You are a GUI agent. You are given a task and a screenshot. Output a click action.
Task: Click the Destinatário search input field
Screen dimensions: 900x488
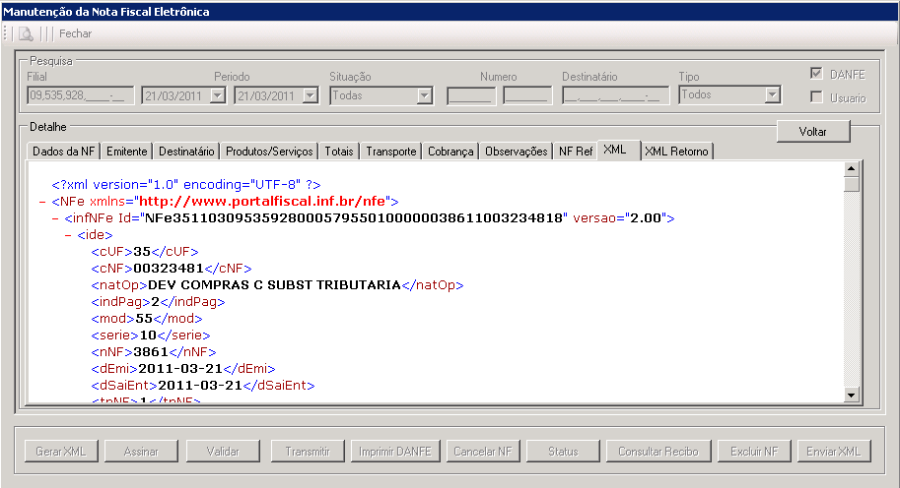coord(615,95)
